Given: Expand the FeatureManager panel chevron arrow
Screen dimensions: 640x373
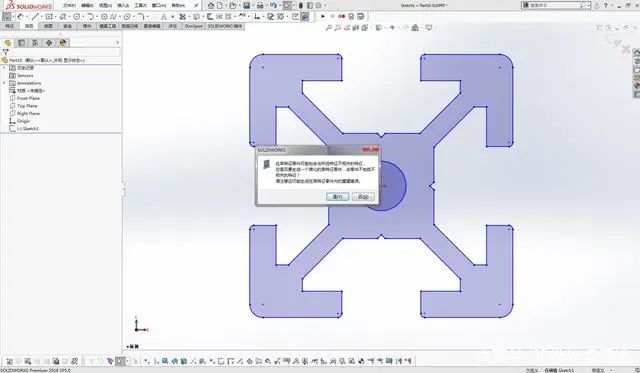Looking at the screenshot, I should click(118, 43).
